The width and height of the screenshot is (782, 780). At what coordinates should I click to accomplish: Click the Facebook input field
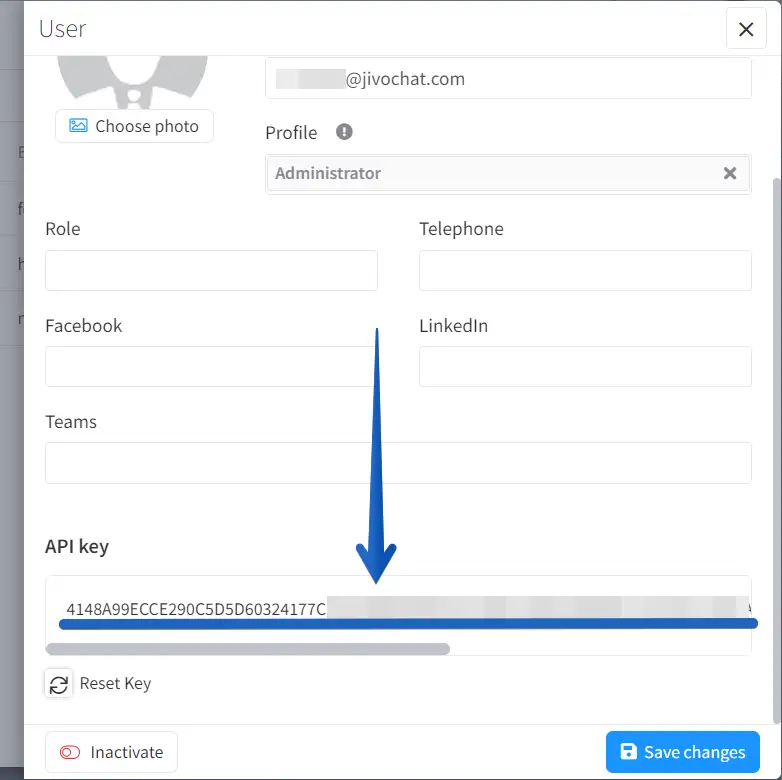click(211, 366)
